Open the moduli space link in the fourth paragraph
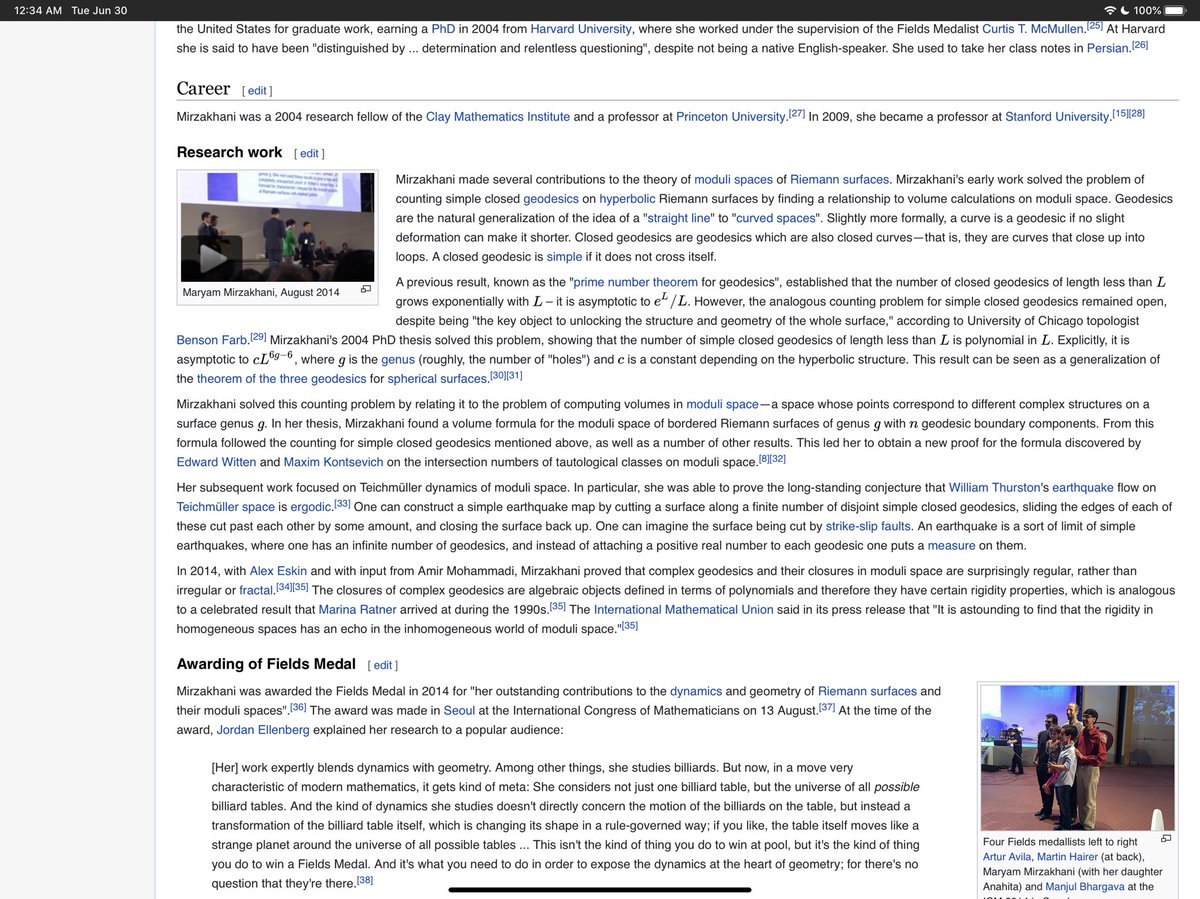This screenshot has height=899, width=1200. click(x=722, y=404)
